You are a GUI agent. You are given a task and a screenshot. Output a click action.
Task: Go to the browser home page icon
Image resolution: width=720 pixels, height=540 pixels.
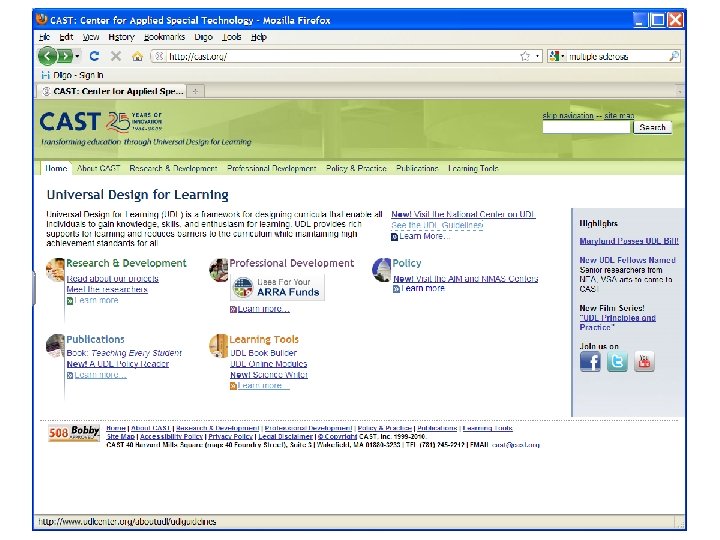[x=137, y=56]
